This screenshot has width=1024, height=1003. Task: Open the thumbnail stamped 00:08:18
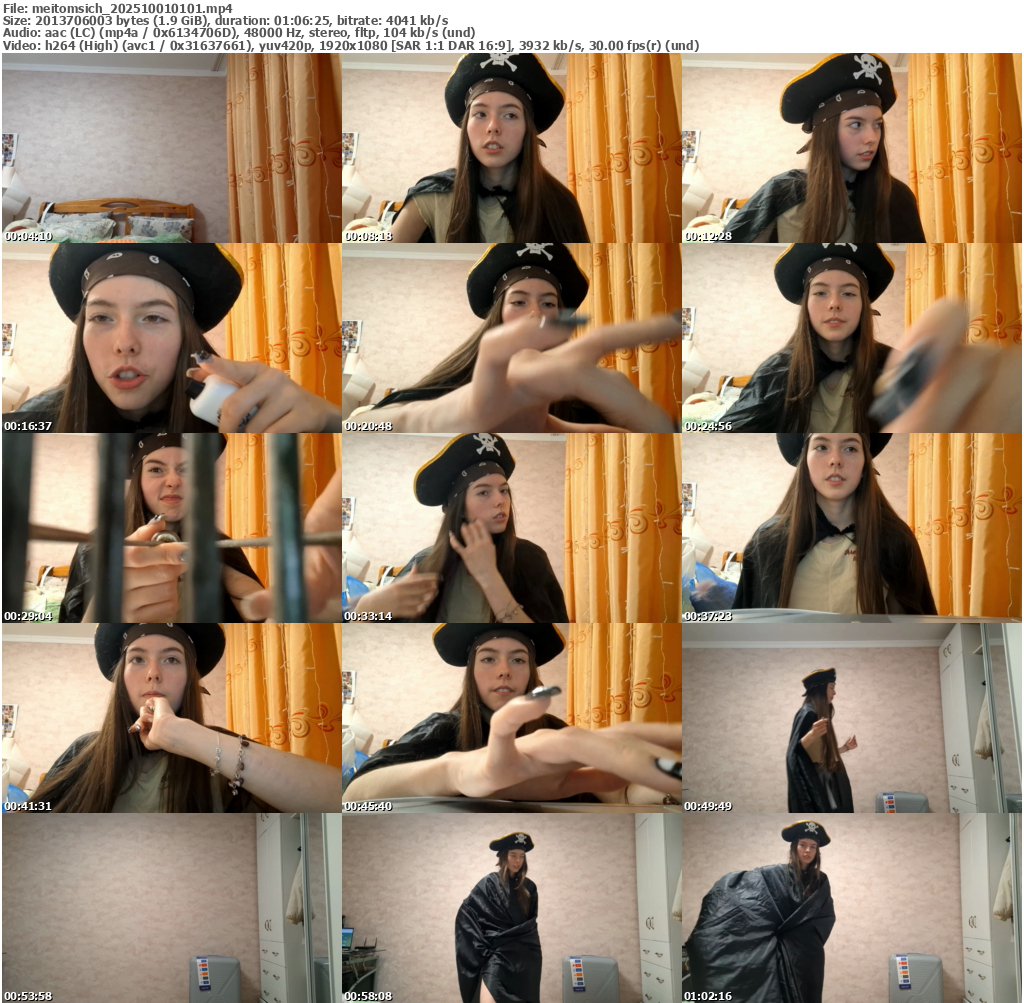pos(511,148)
